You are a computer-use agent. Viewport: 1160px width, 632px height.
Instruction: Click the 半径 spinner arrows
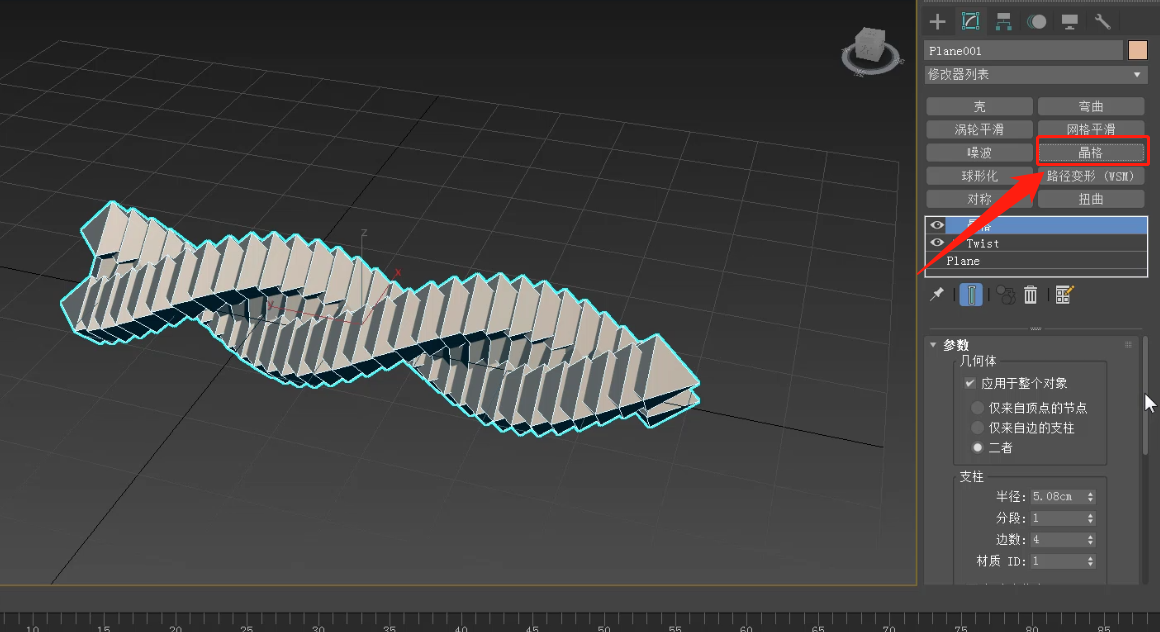pyautogui.click(x=1090, y=497)
